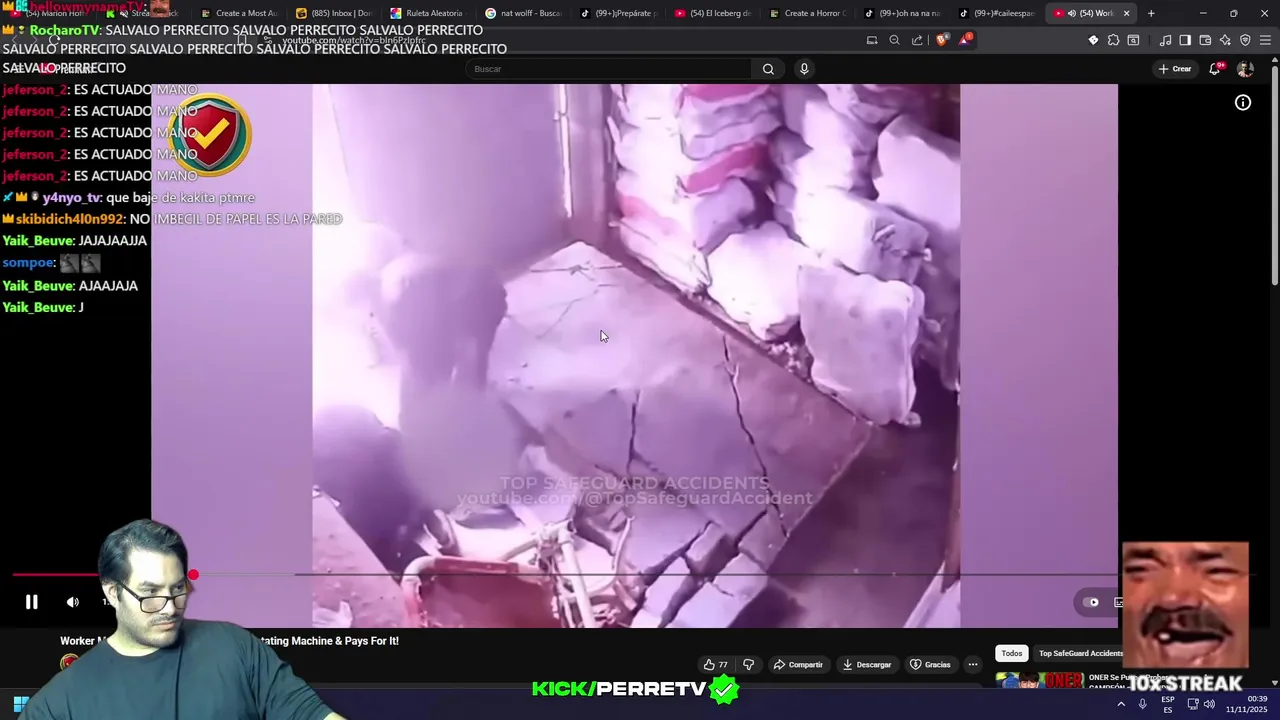Select the Top SafeGuard Accidents chip
This screenshot has height=720, width=1280.
pyautogui.click(x=1080, y=653)
